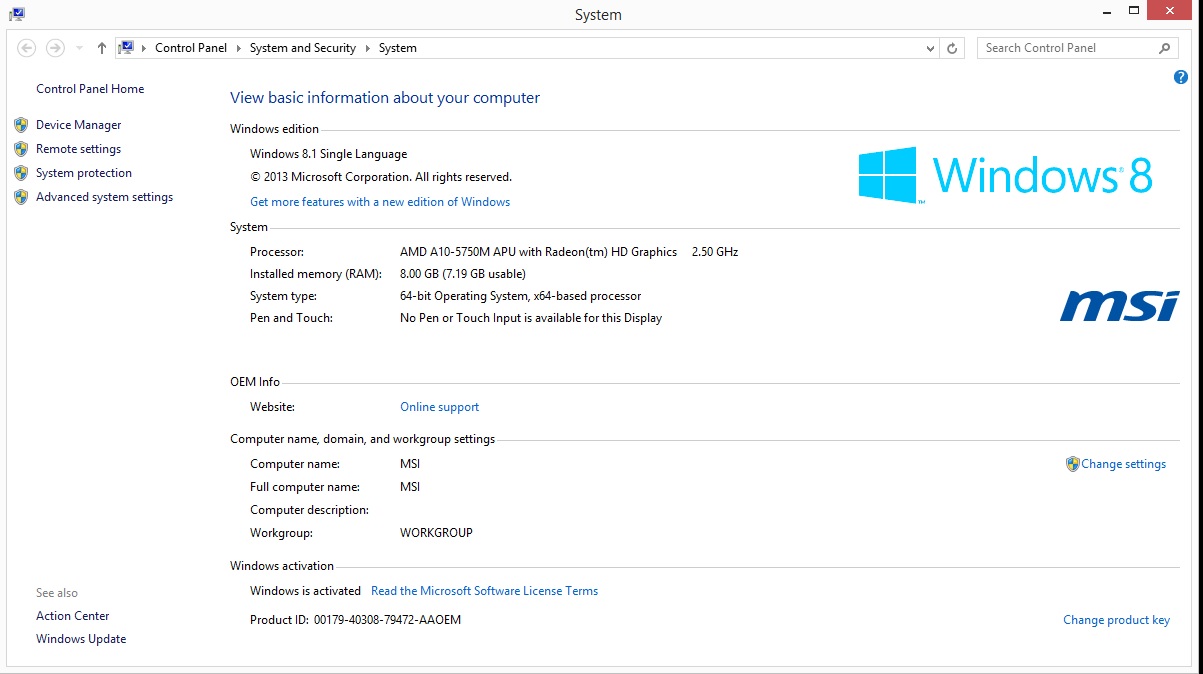1203x674 pixels.
Task: Click the MSI manufacturer logo
Action: (x=1120, y=306)
